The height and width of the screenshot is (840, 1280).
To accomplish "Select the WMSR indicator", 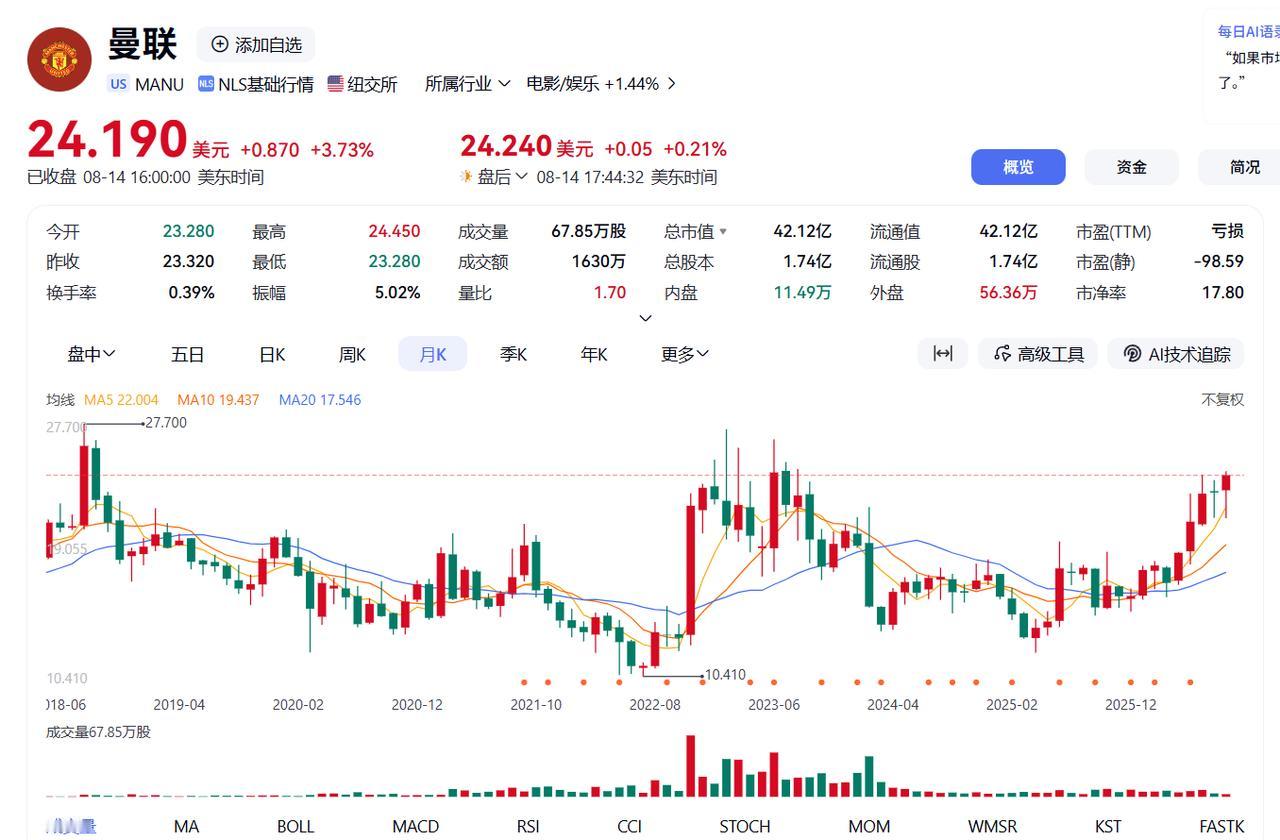I will click(992, 826).
